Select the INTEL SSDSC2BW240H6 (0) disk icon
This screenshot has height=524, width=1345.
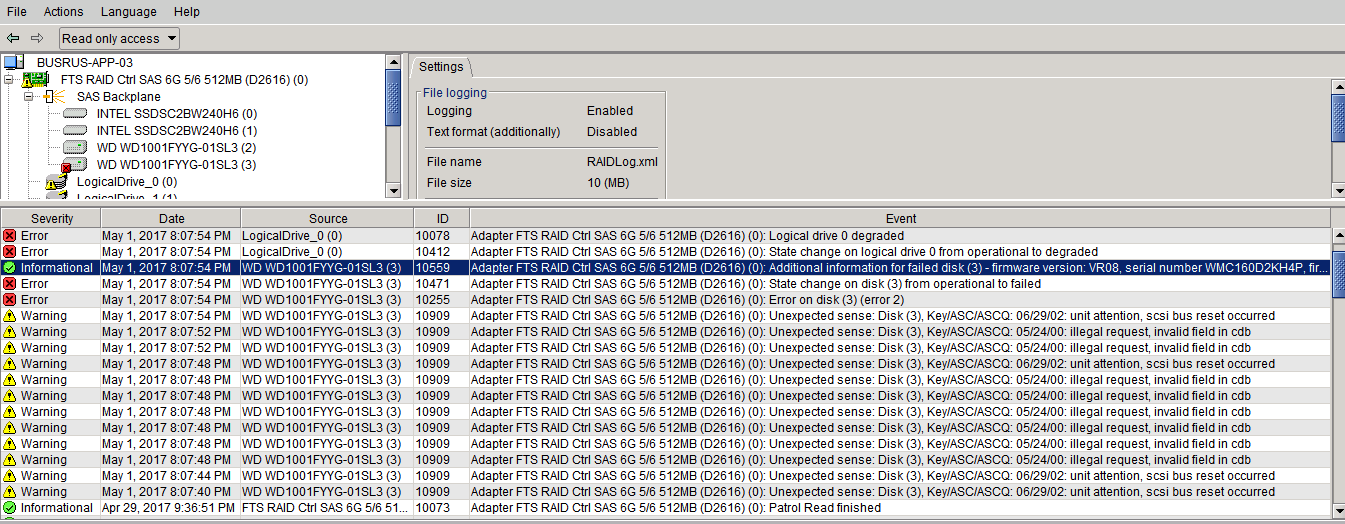pyautogui.click(x=75, y=114)
